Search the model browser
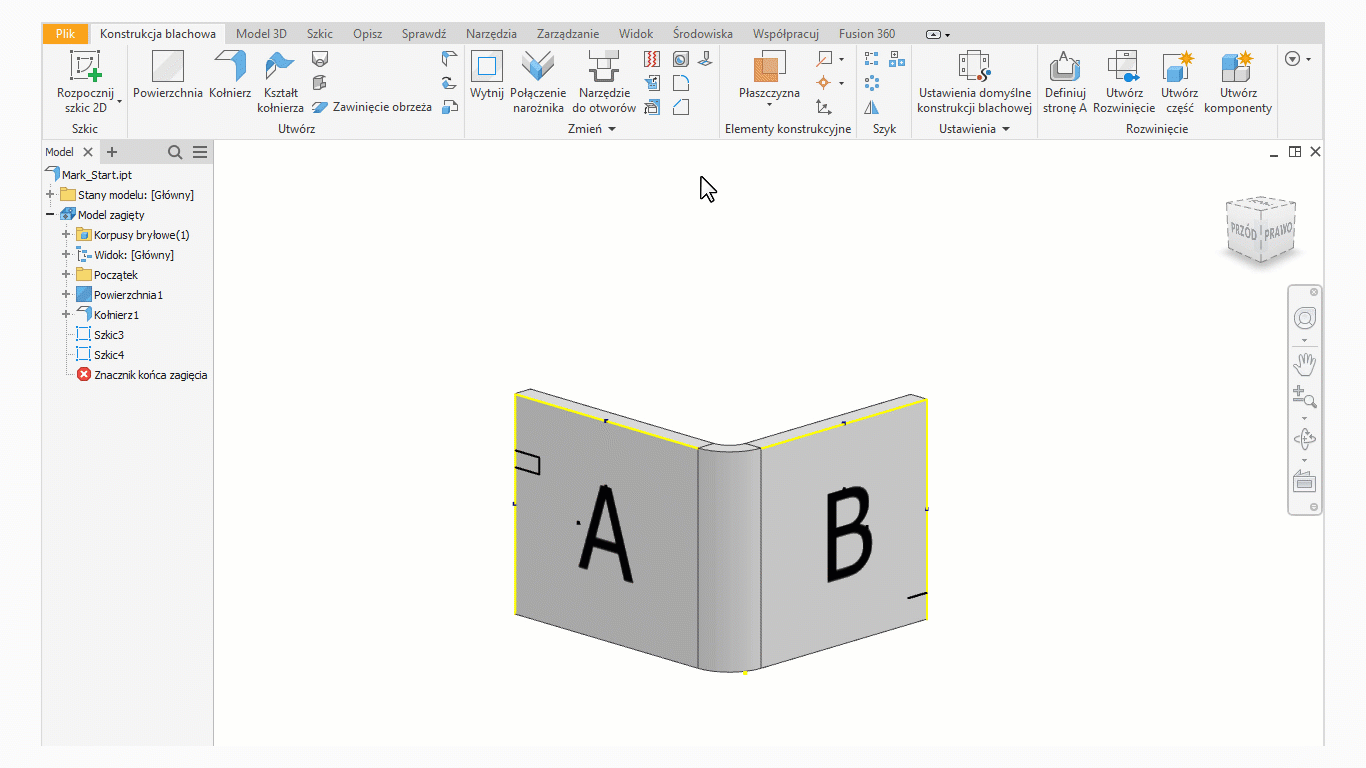The height and width of the screenshot is (768, 1366). point(175,152)
